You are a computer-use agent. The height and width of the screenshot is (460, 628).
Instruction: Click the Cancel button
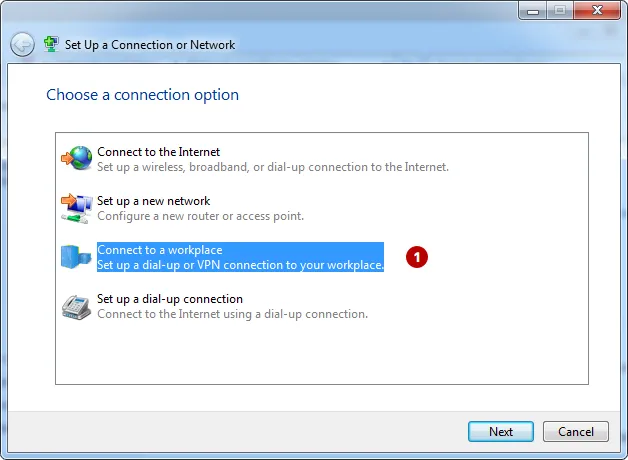[x=576, y=432]
